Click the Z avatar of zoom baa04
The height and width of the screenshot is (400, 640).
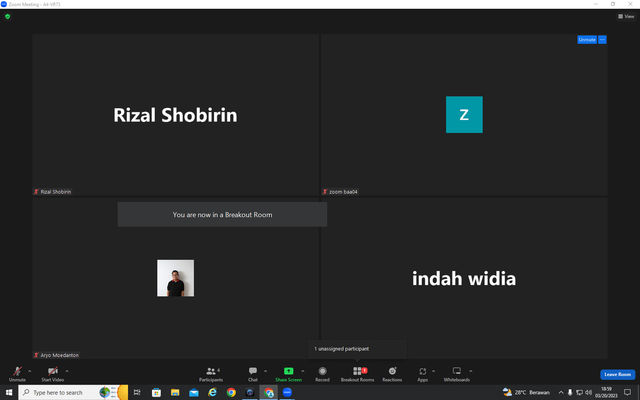pos(464,115)
